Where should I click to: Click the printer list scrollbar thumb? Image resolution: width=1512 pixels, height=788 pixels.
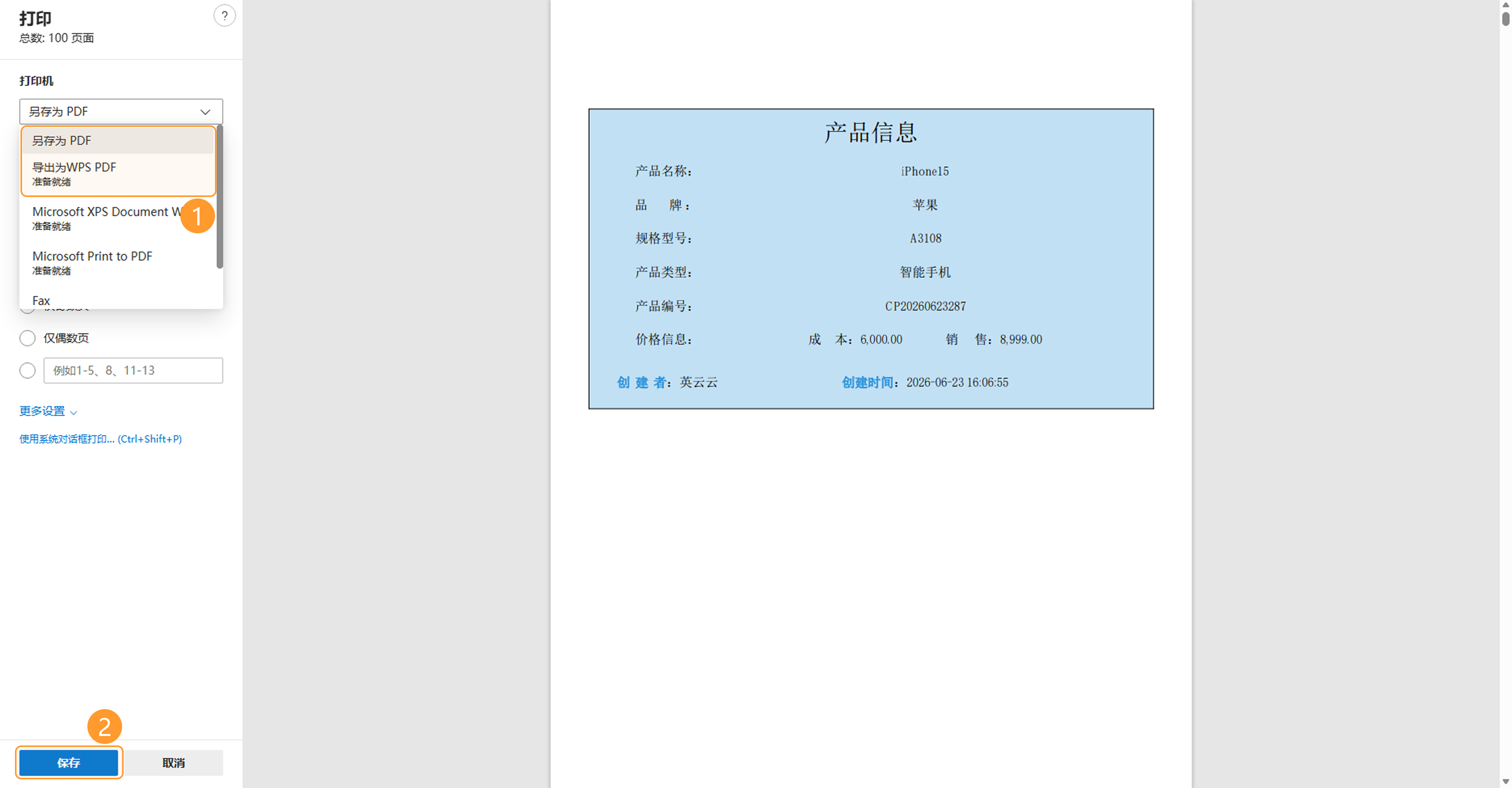[x=220, y=197]
